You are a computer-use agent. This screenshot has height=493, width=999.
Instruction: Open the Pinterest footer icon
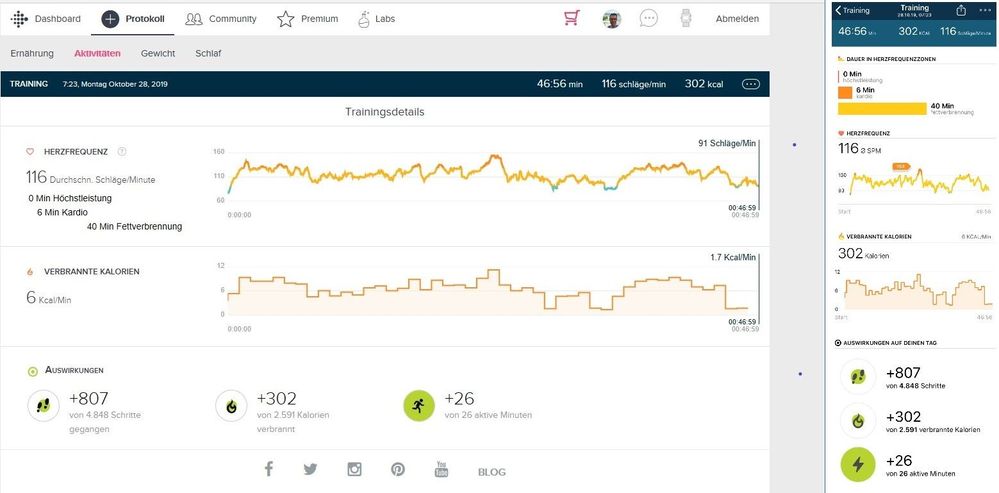[398, 469]
